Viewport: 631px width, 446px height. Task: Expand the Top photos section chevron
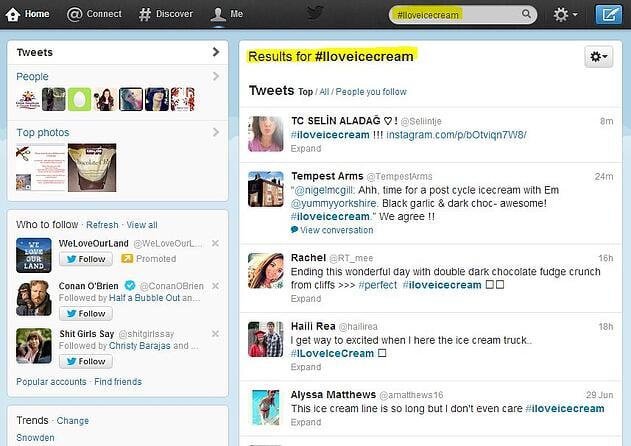(216, 132)
